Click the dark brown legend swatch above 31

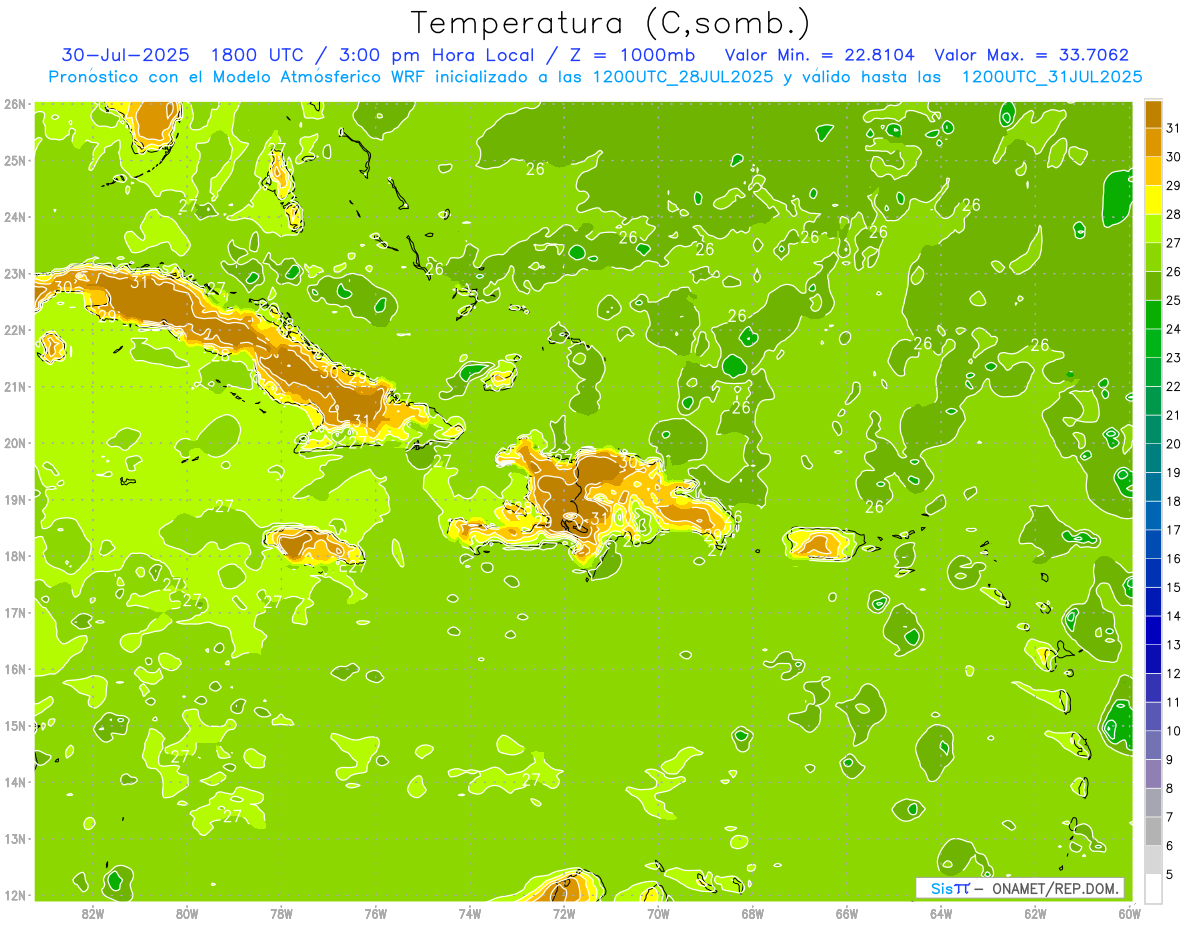[x=1153, y=114]
